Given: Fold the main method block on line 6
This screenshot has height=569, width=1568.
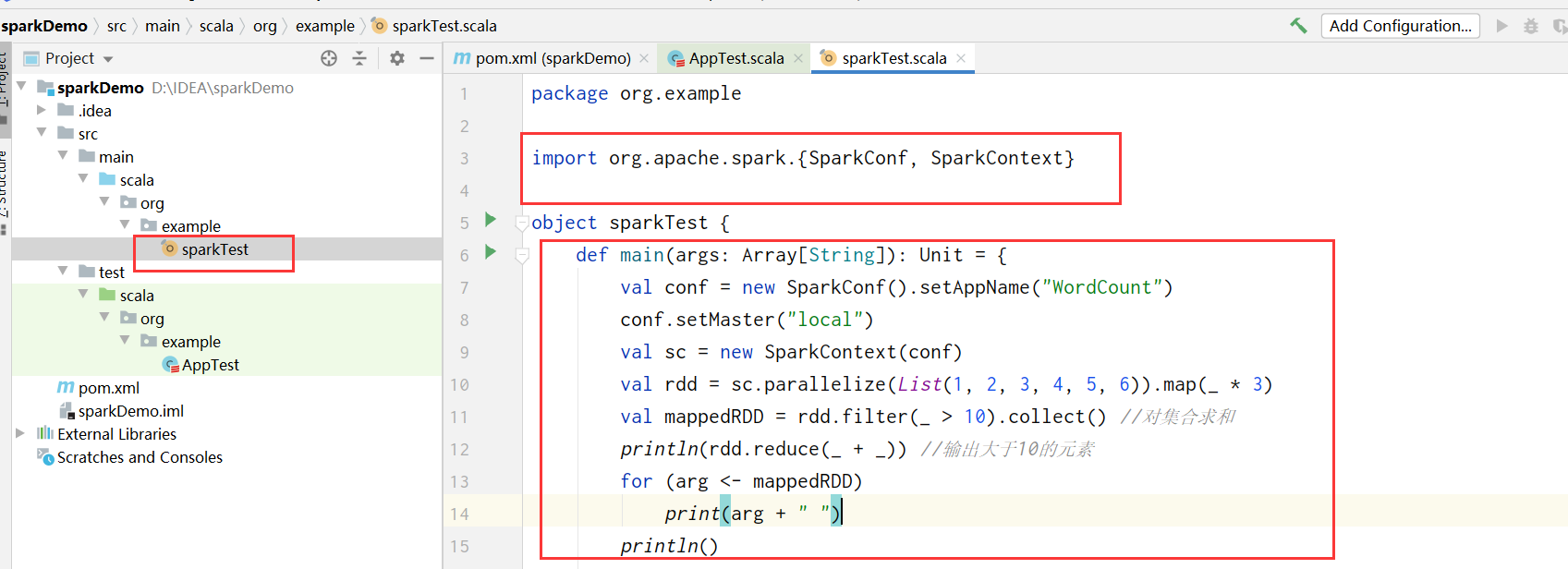Looking at the screenshot, I should coord(522,255).
